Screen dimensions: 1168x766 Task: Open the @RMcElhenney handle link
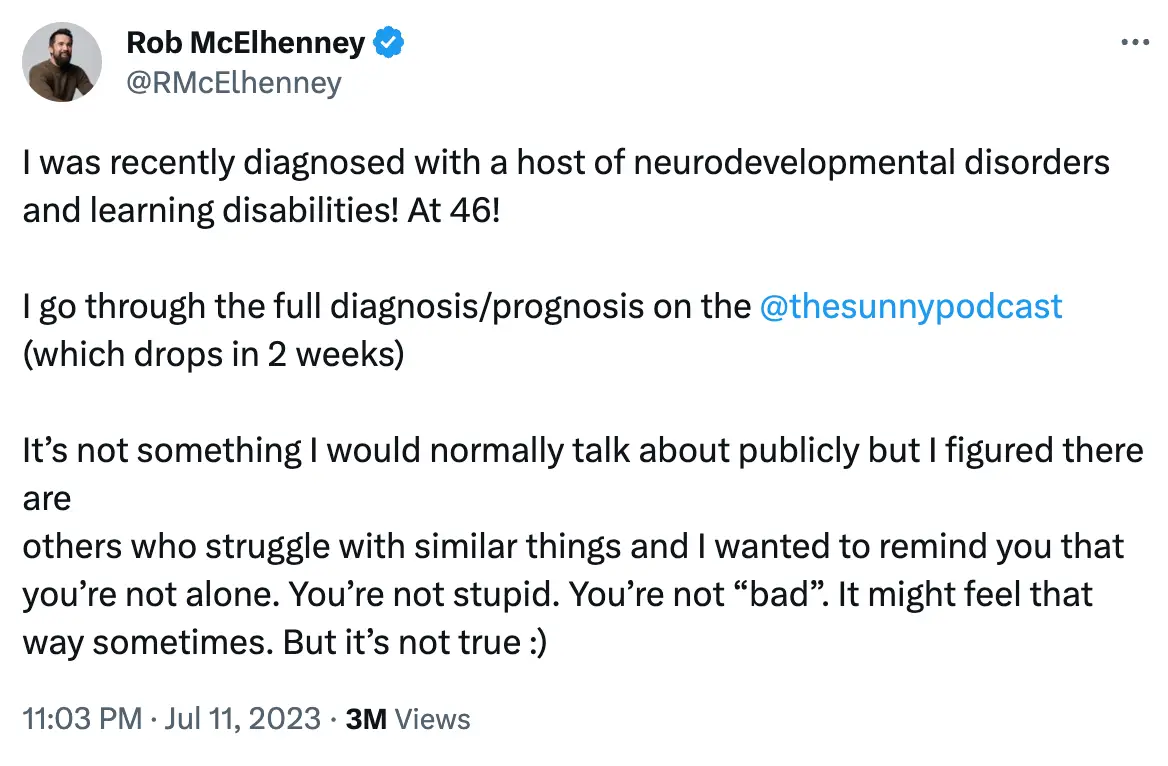(x=234, y=82)
